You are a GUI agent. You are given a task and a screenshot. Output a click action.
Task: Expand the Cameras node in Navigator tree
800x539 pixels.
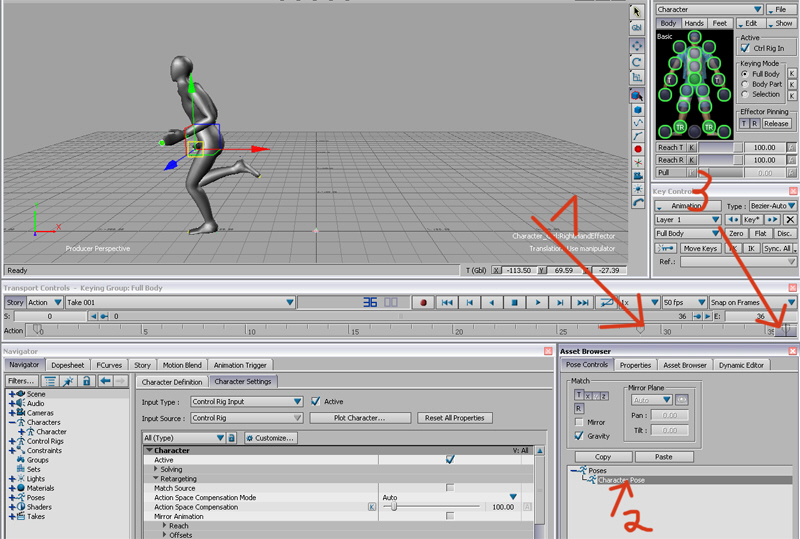[x=12, y=413]
